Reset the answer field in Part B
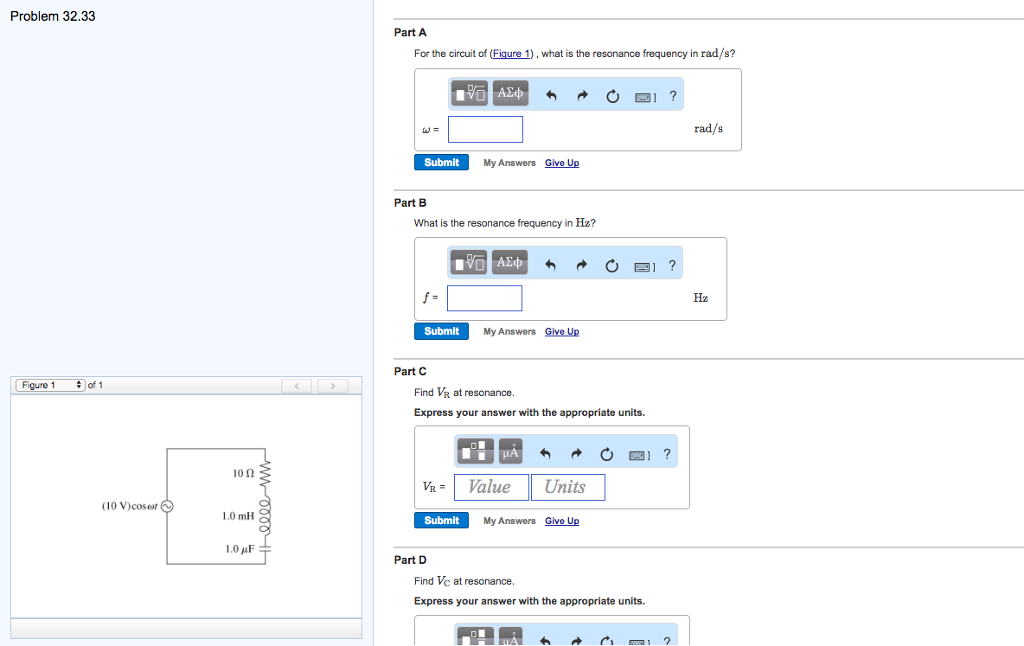The image size is (1024, 646). click(x=611, y=262)
